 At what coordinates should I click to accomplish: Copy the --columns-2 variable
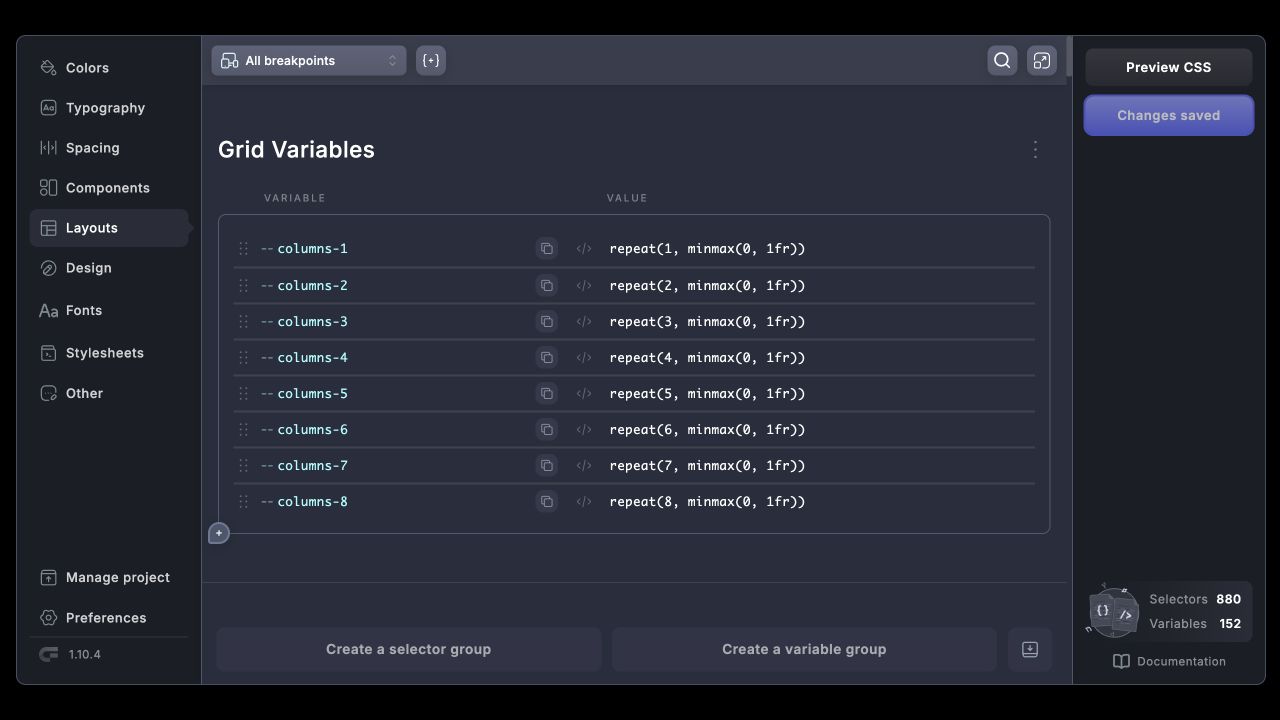pyautogui.click(x=546, y=286)
